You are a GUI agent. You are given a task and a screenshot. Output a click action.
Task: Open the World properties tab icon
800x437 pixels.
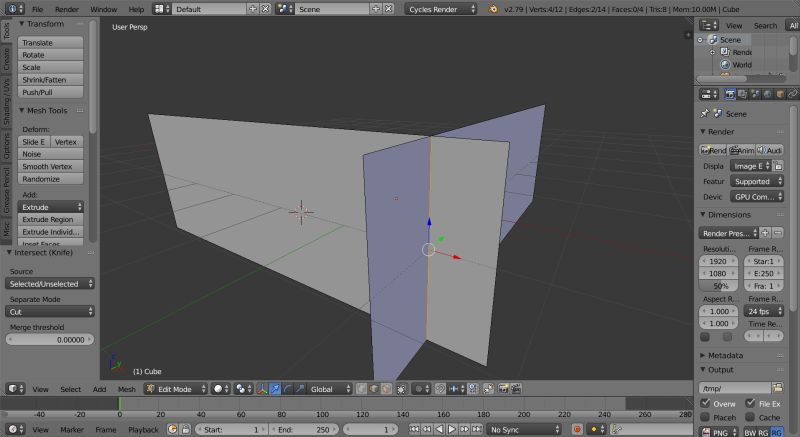pyautogui.click(x=767, y=94)
